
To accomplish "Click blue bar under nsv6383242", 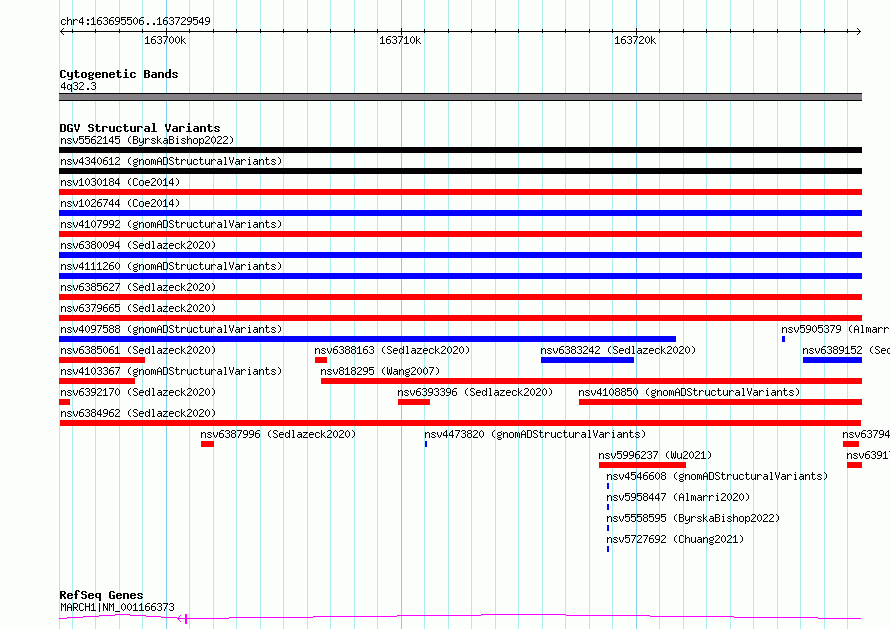I will point(587,360).
